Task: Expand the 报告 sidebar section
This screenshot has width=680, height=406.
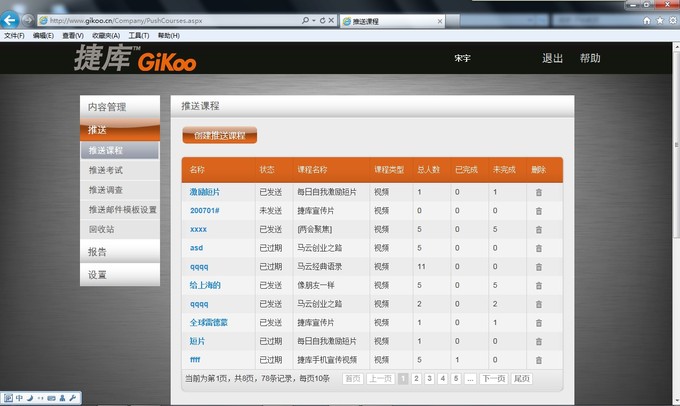Action: (x=120, y=252)
